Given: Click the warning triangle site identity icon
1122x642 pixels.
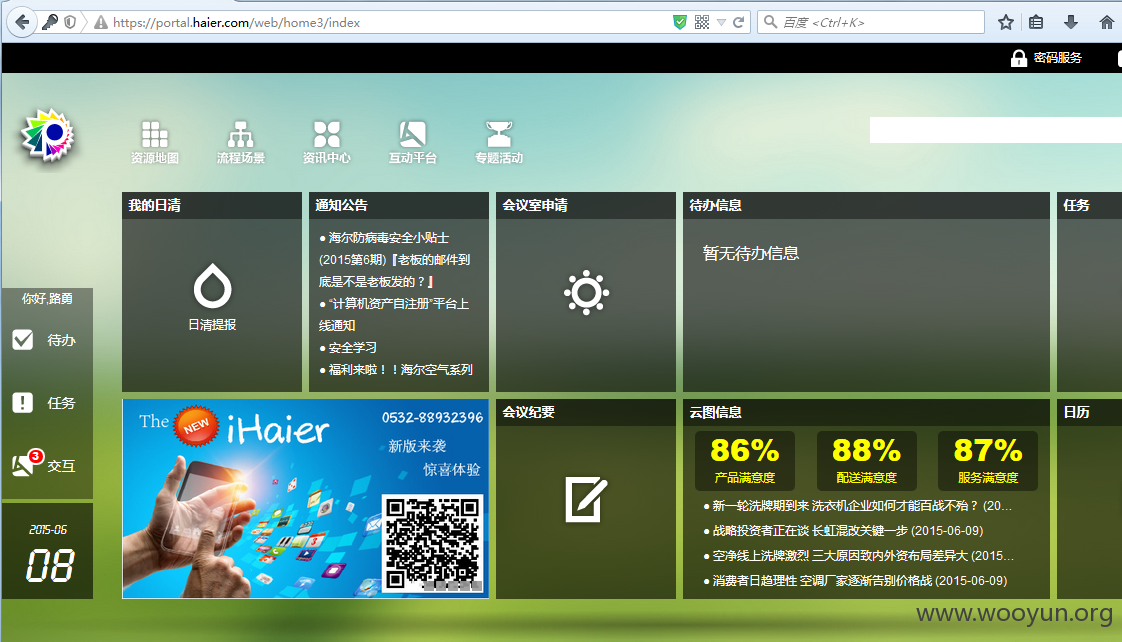Looking at the screenshot, I should point(101,23).
